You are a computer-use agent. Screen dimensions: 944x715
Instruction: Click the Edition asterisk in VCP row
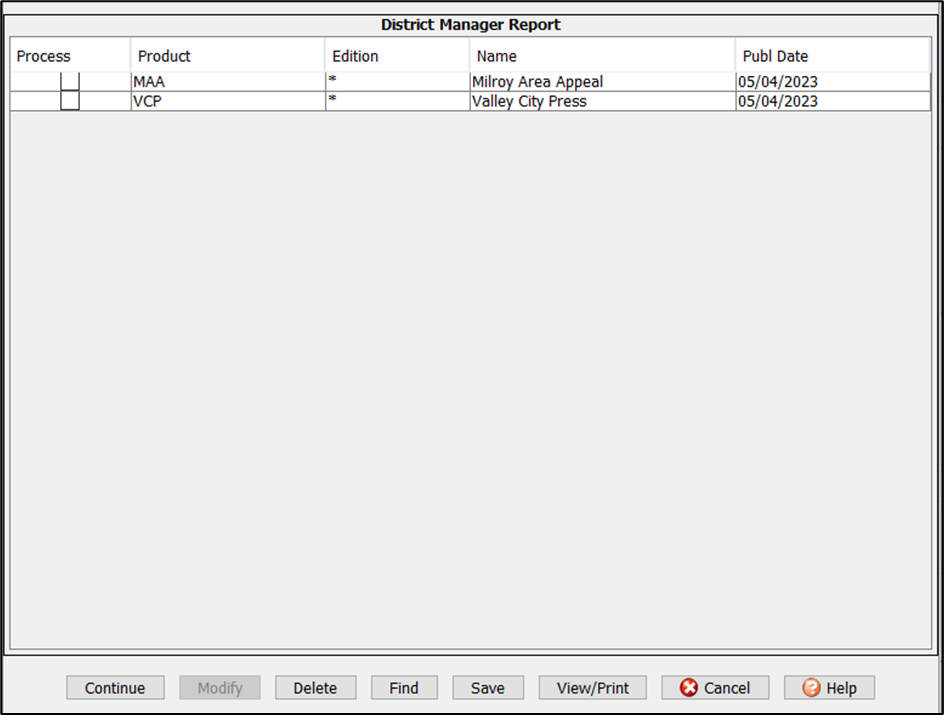tap(332, 100)
